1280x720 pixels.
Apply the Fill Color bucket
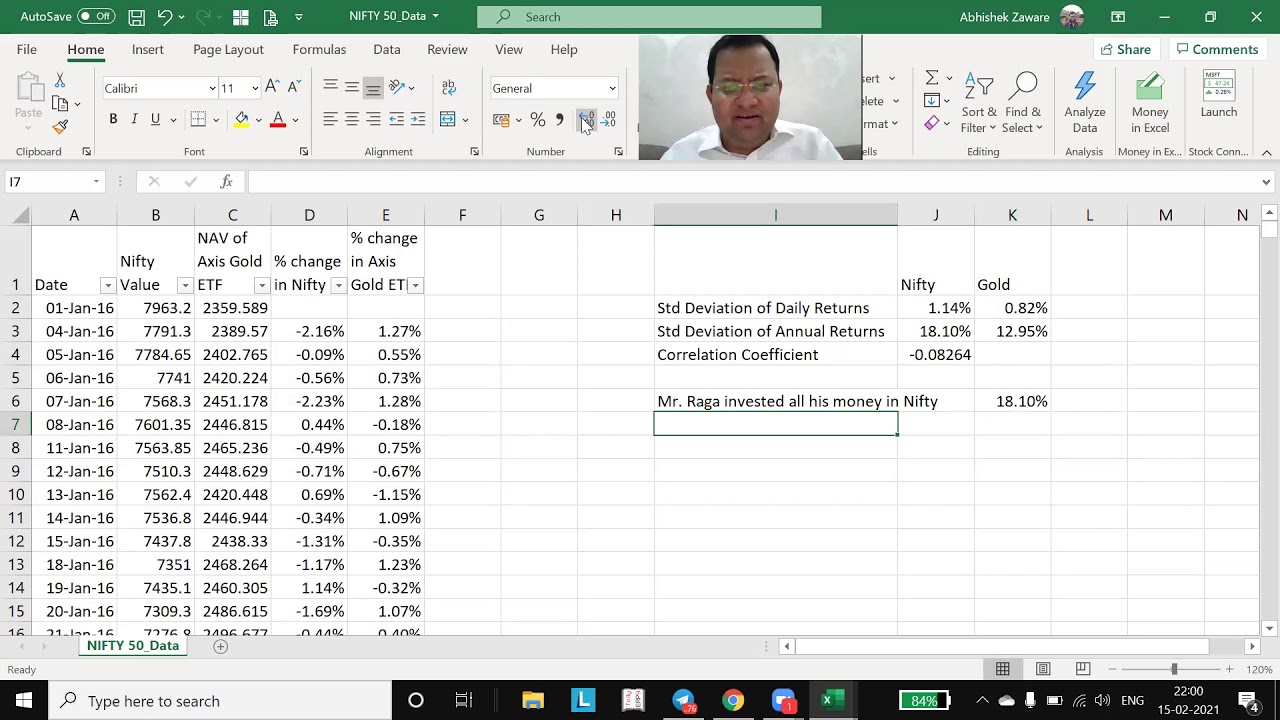pyautogui.click(x=241, y=119)
